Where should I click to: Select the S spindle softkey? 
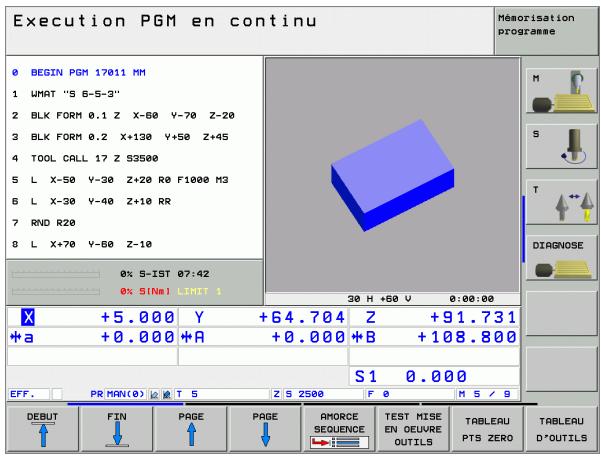pos(562,146)
